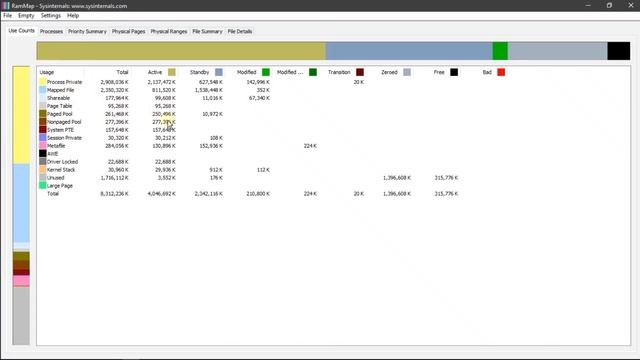Click the Mapped File blue swatch

[x=43, y=90]
